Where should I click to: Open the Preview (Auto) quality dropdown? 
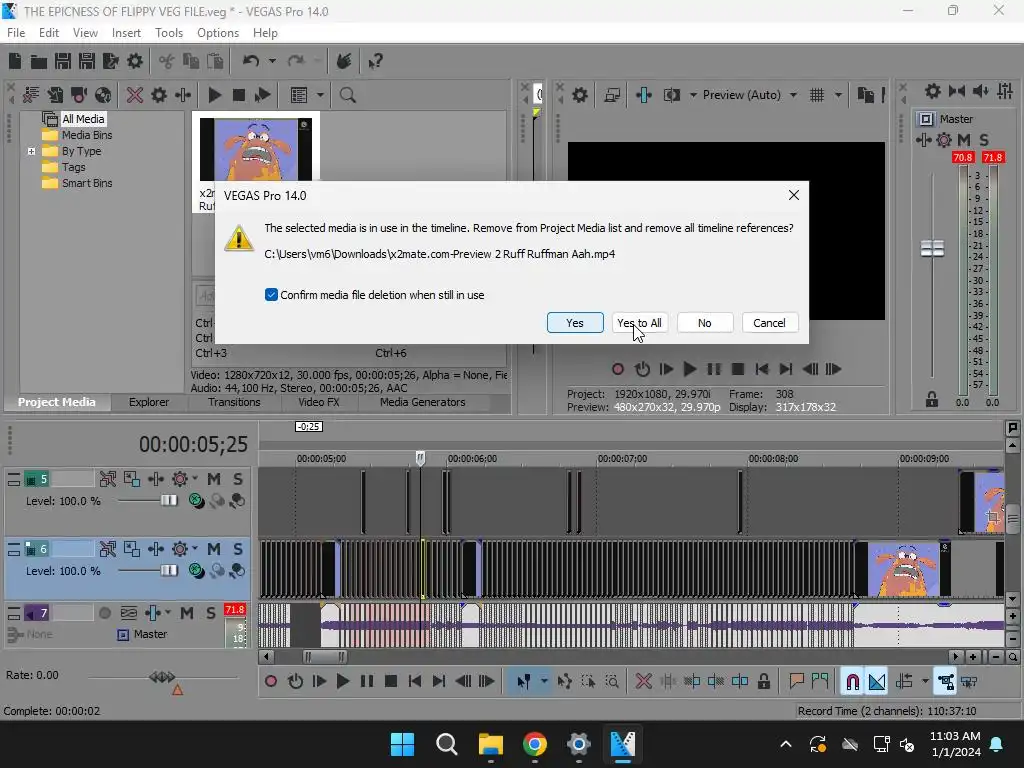point(793,95)
